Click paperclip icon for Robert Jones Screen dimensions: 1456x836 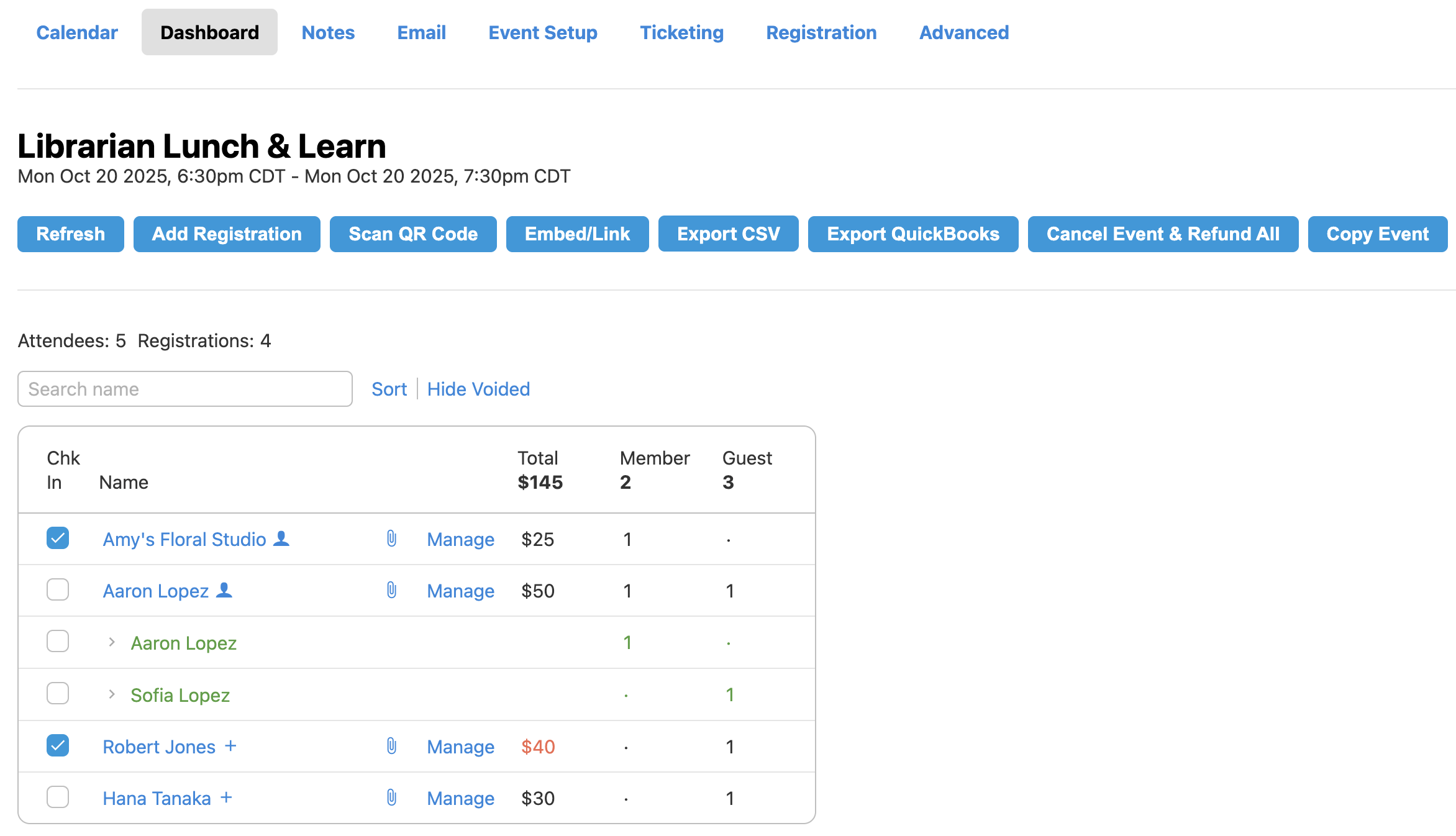(391, 746)
